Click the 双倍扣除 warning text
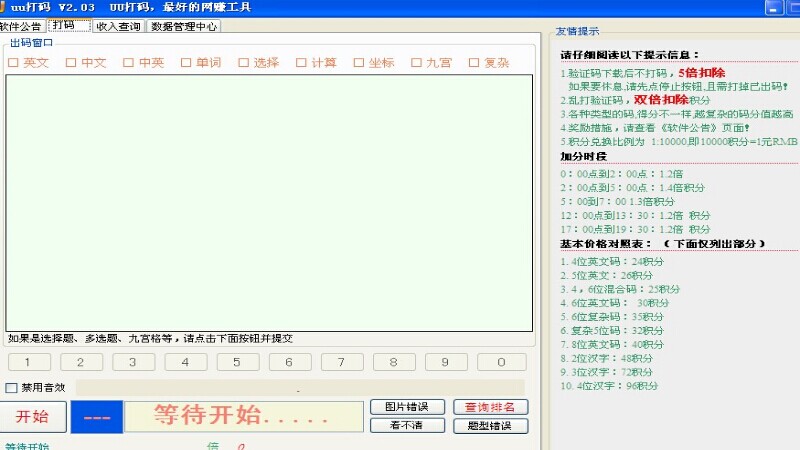This screenshot has height=450, width=800. [x=661, y=99]
